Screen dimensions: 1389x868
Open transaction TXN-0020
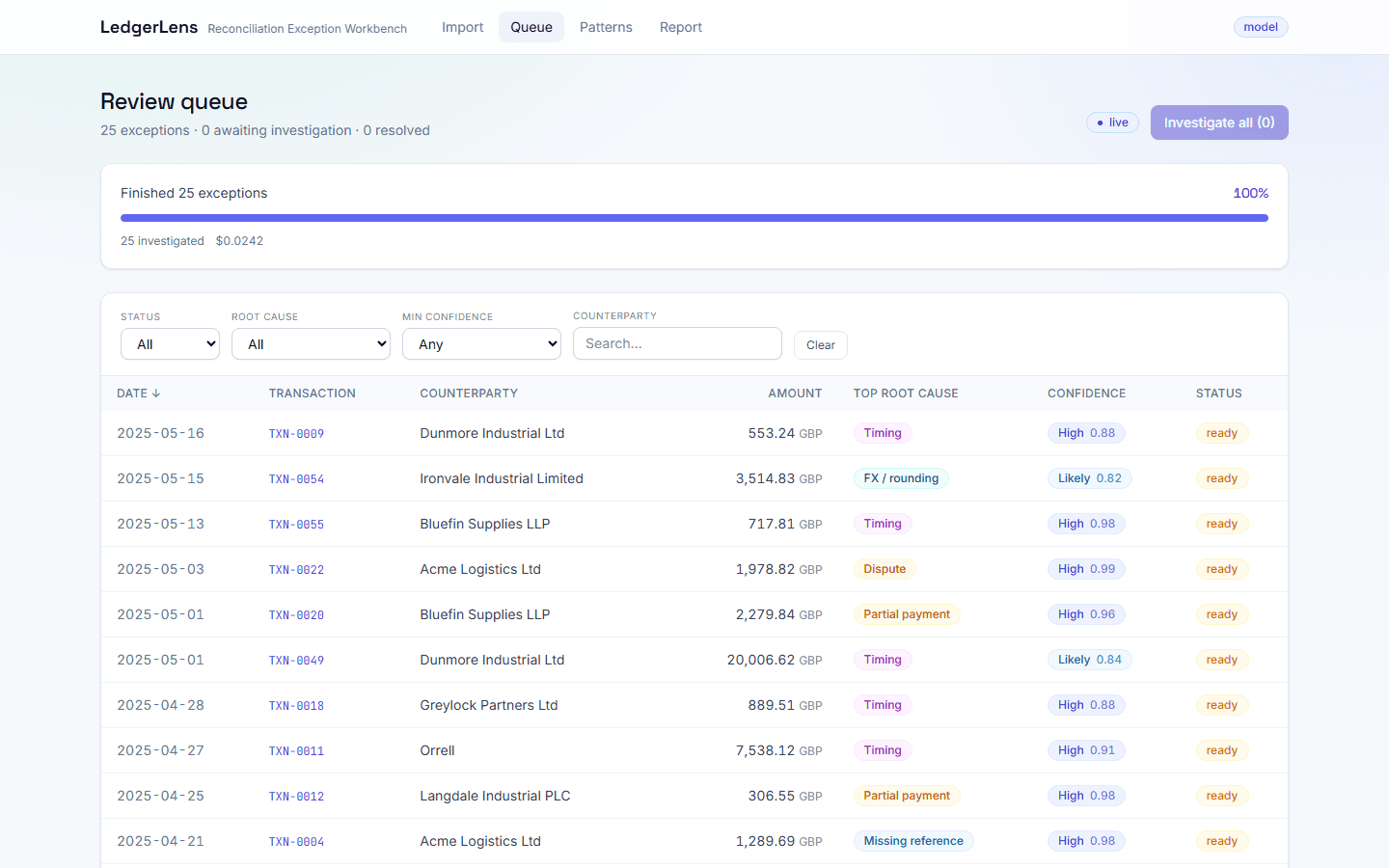296,615
